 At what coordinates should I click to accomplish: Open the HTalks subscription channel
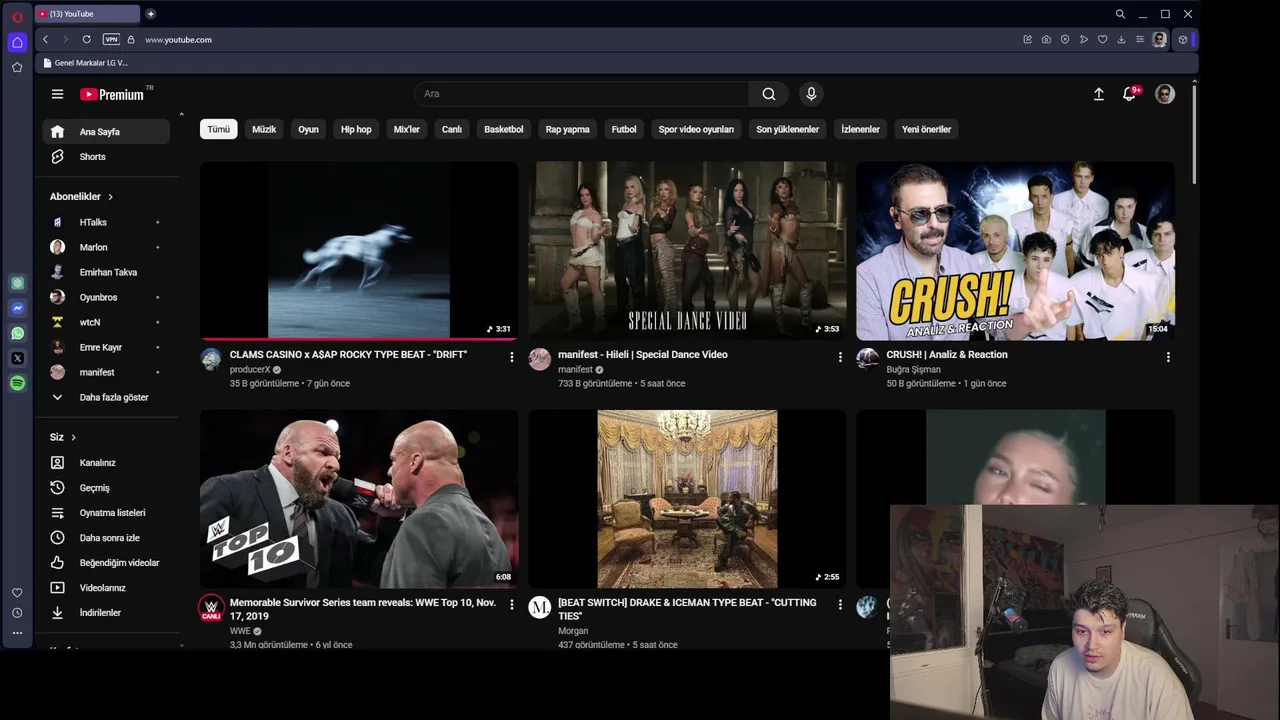pyautogui.click(x=107, y=222)
